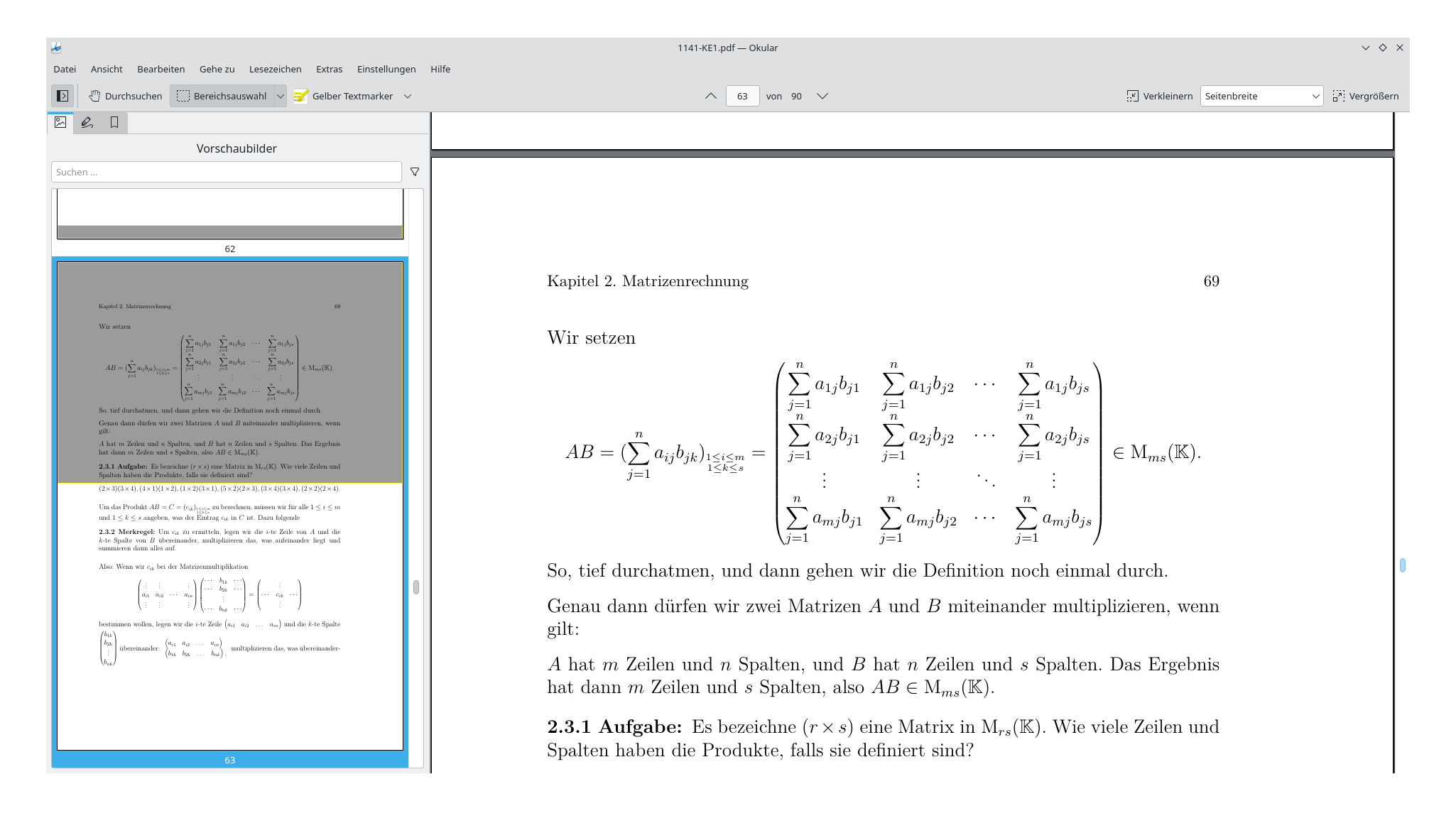Click the page number input showing 63

pyautogui.click(x=741, y=95)
